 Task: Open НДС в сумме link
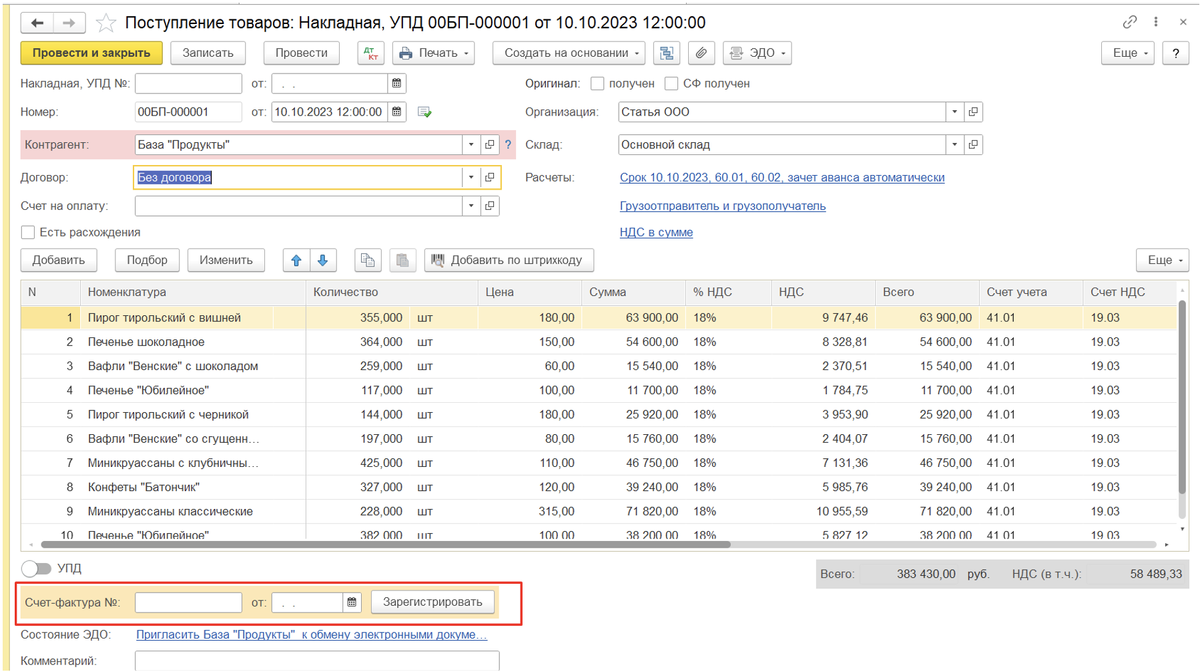coord(656,232)
